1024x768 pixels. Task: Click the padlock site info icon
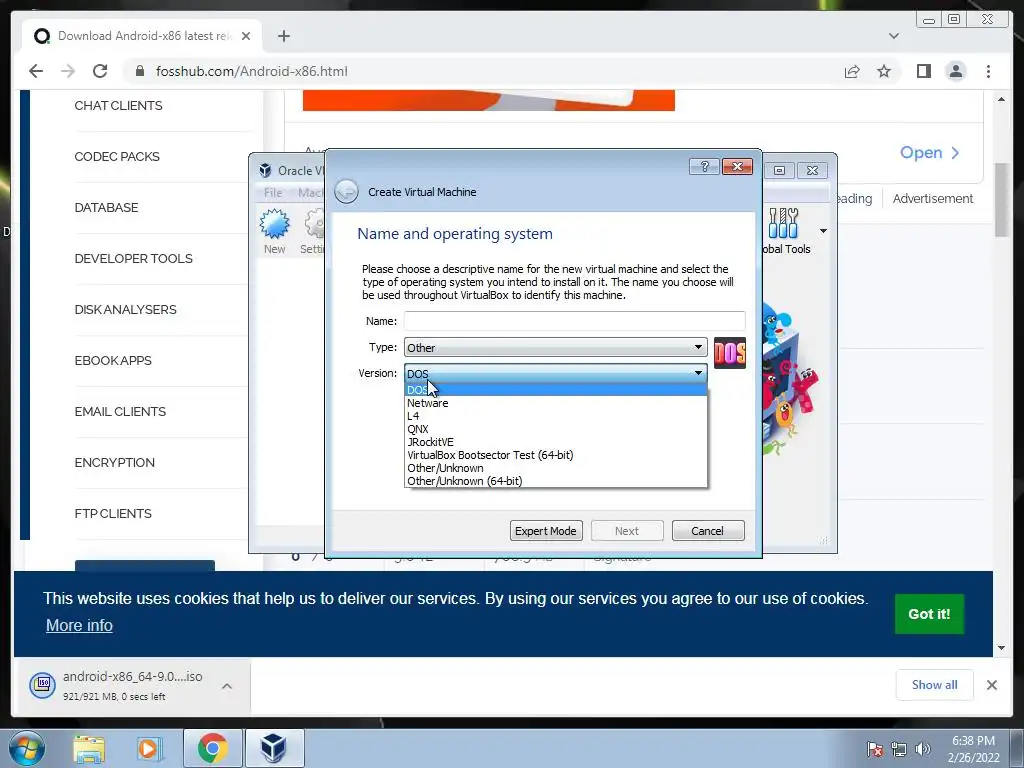(x=139, y=71)
